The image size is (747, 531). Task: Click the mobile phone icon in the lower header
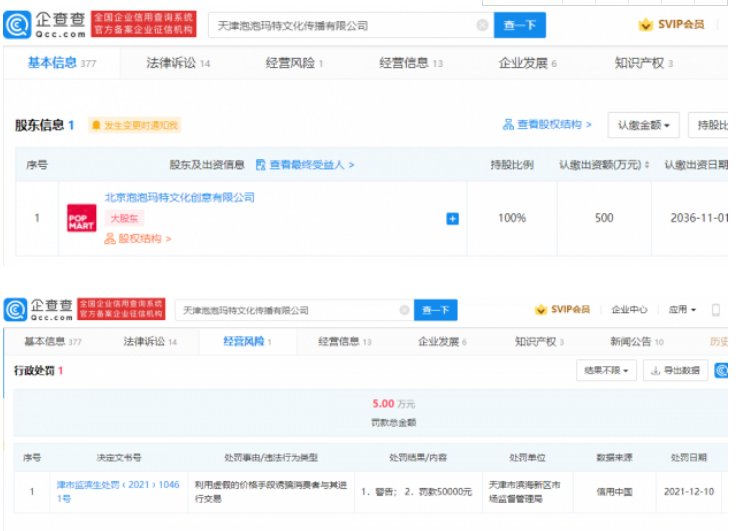pos(715,310)
